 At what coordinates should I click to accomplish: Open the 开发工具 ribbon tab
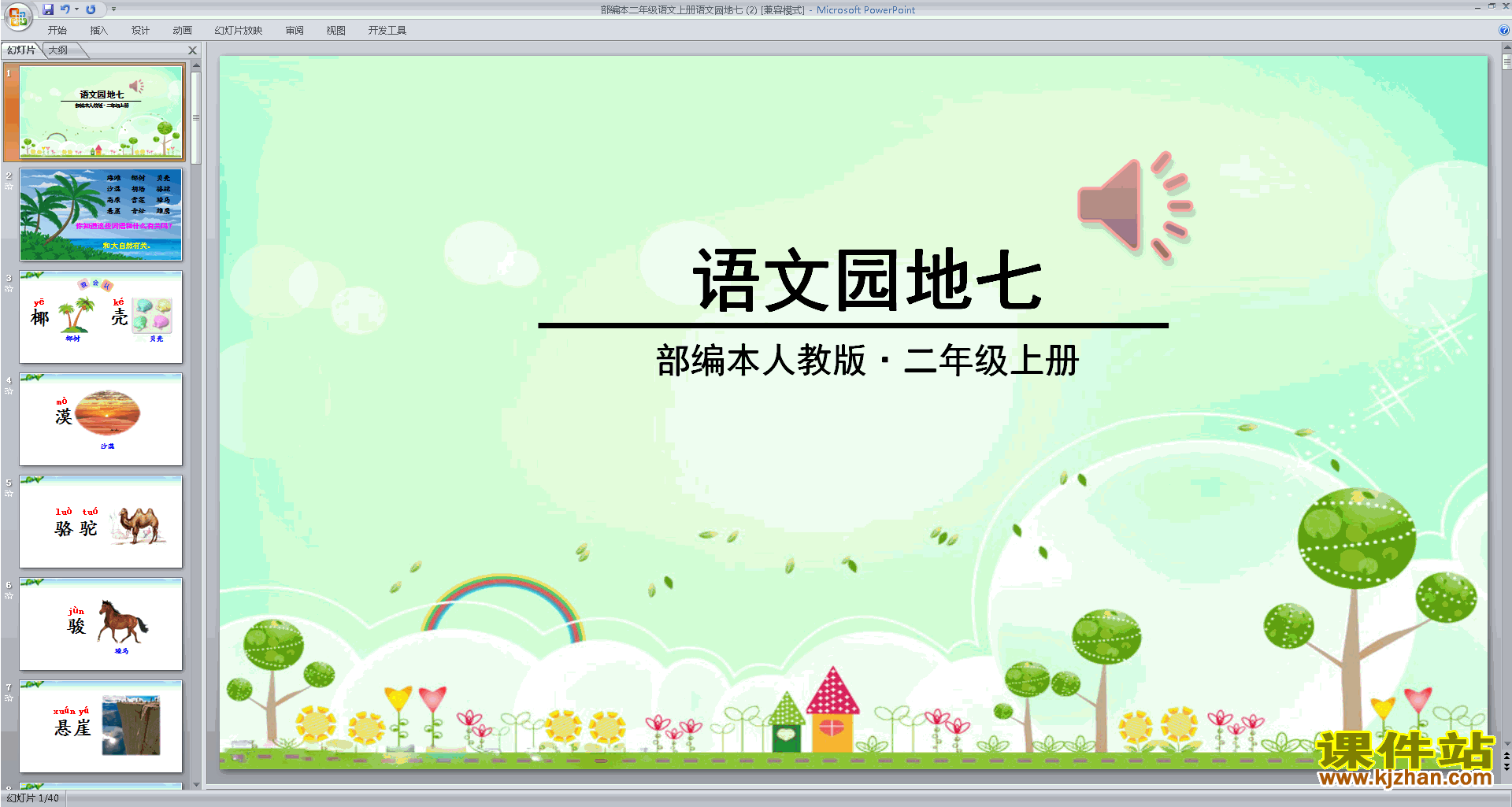(387, 31)
